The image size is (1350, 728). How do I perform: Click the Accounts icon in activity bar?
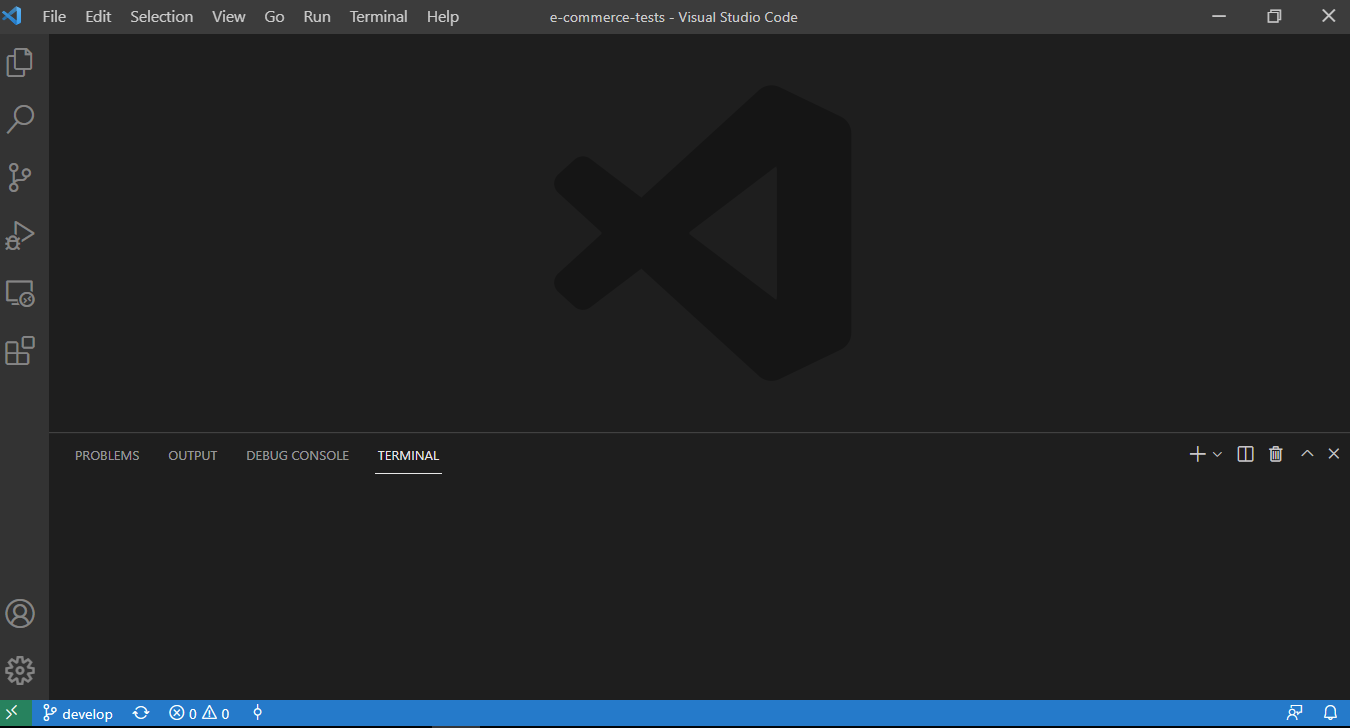point(20,613)
